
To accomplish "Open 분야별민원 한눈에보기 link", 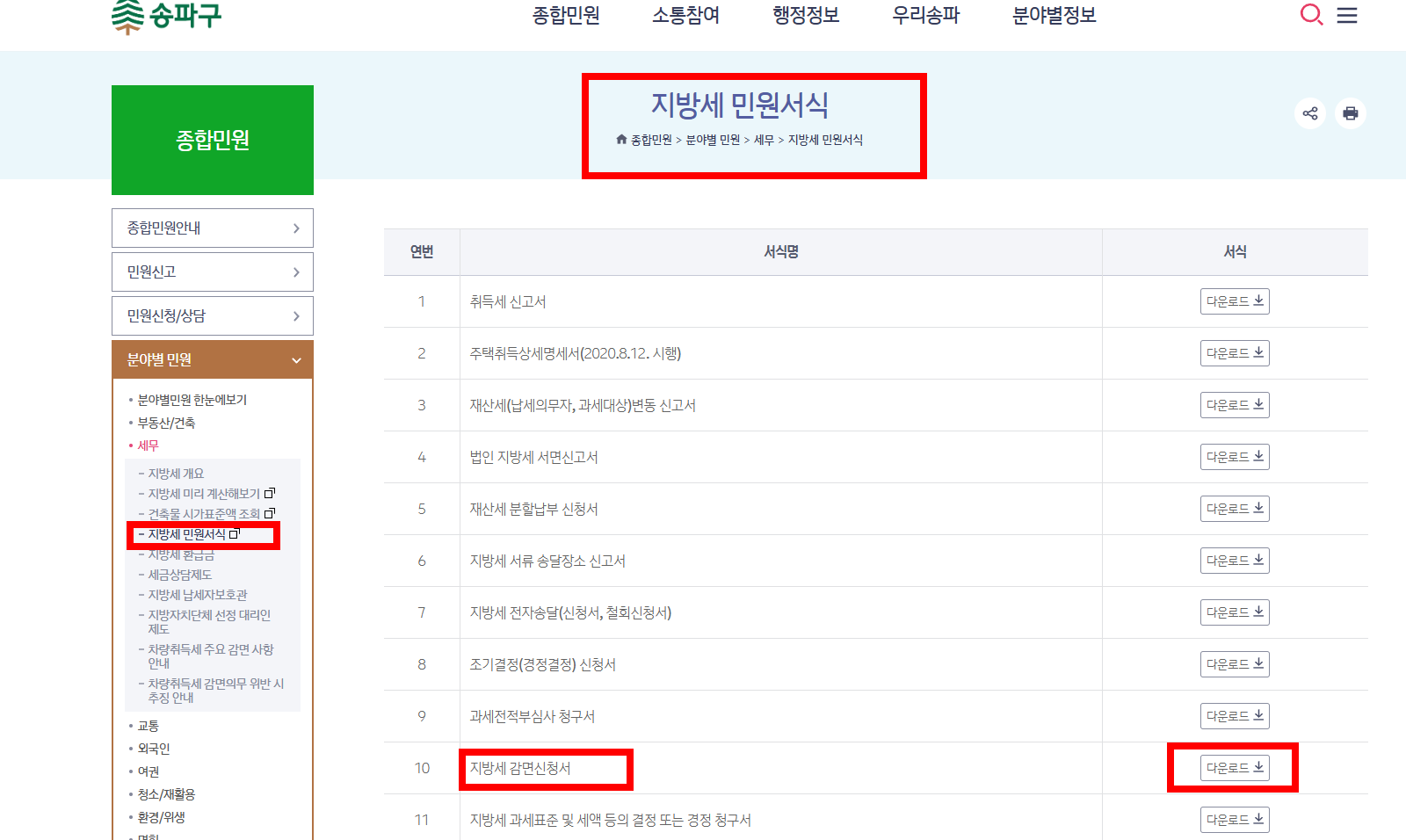I will click(192, 400).
